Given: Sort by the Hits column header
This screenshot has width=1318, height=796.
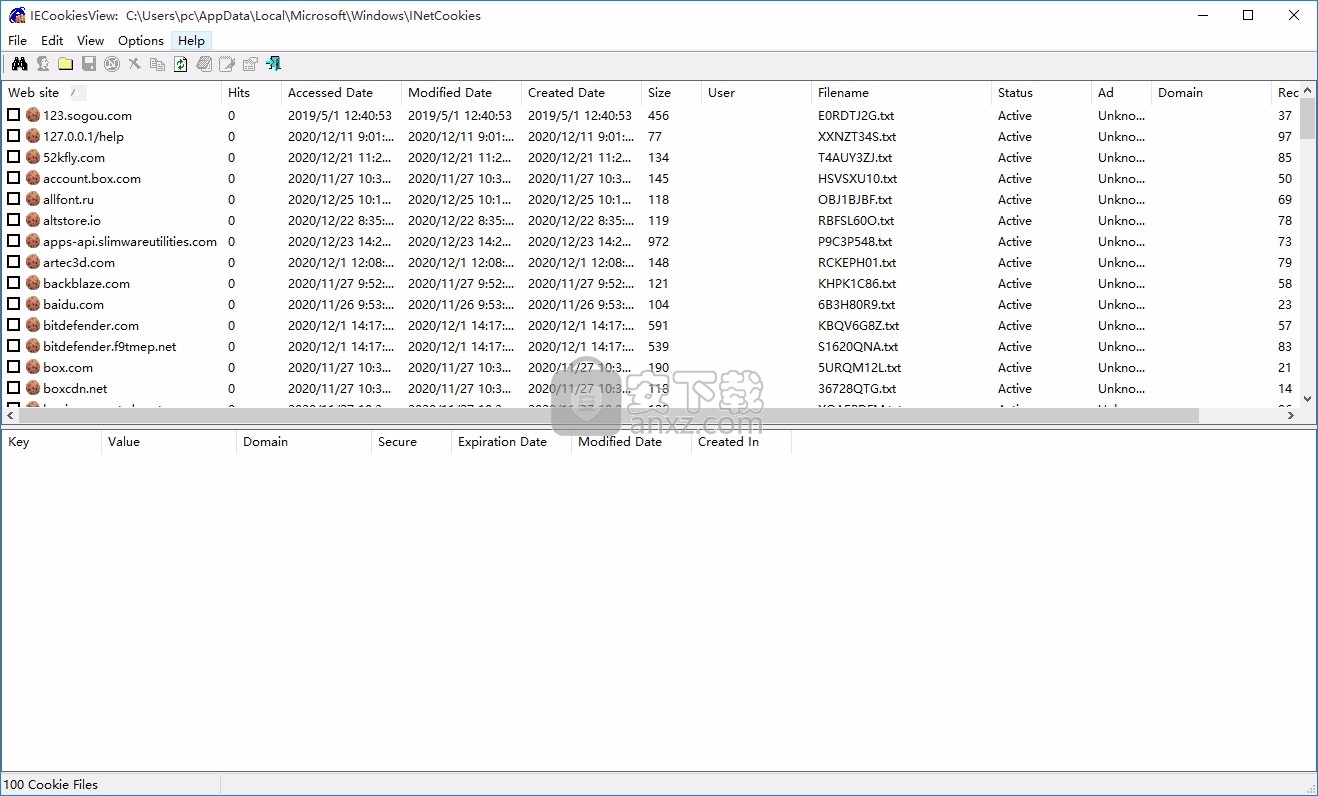Looking at the screenshot, I should click(x=251, y=92).
